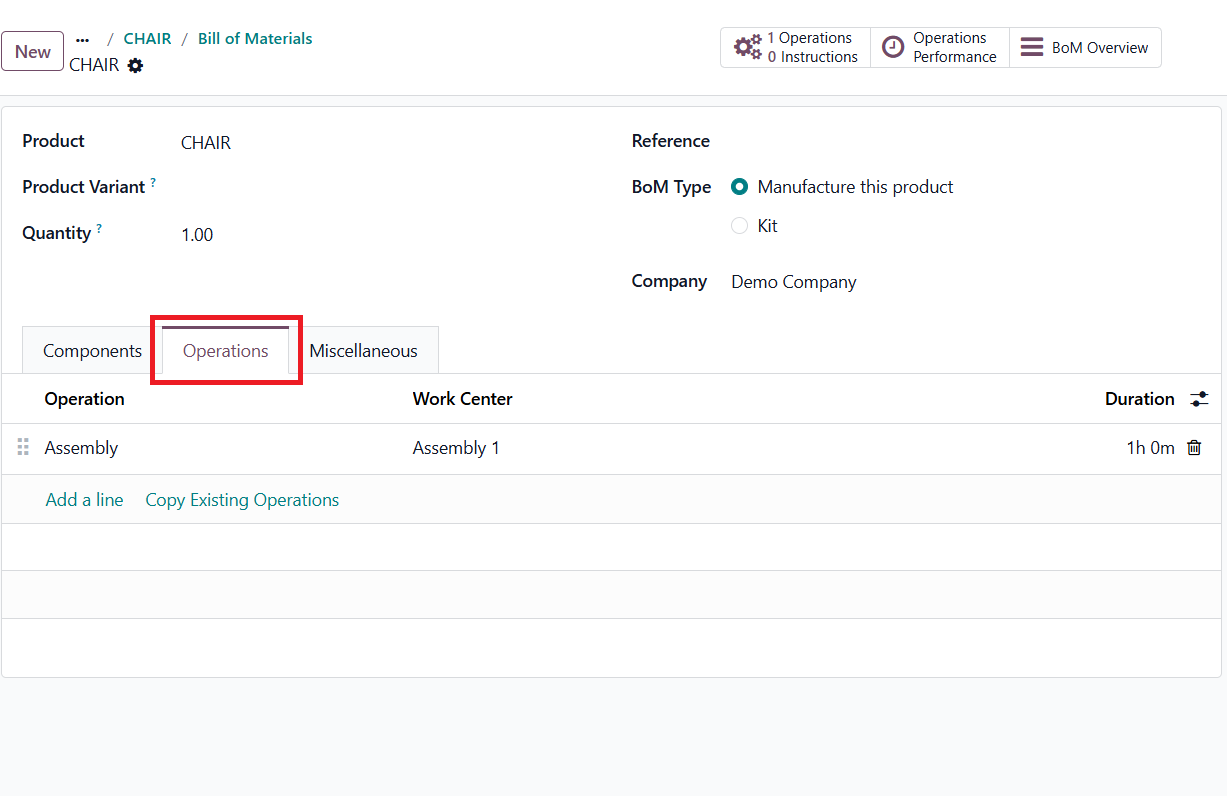Click the gear icon next to CHAIR title
1227x796 pixels.
(x=135, y=66)
